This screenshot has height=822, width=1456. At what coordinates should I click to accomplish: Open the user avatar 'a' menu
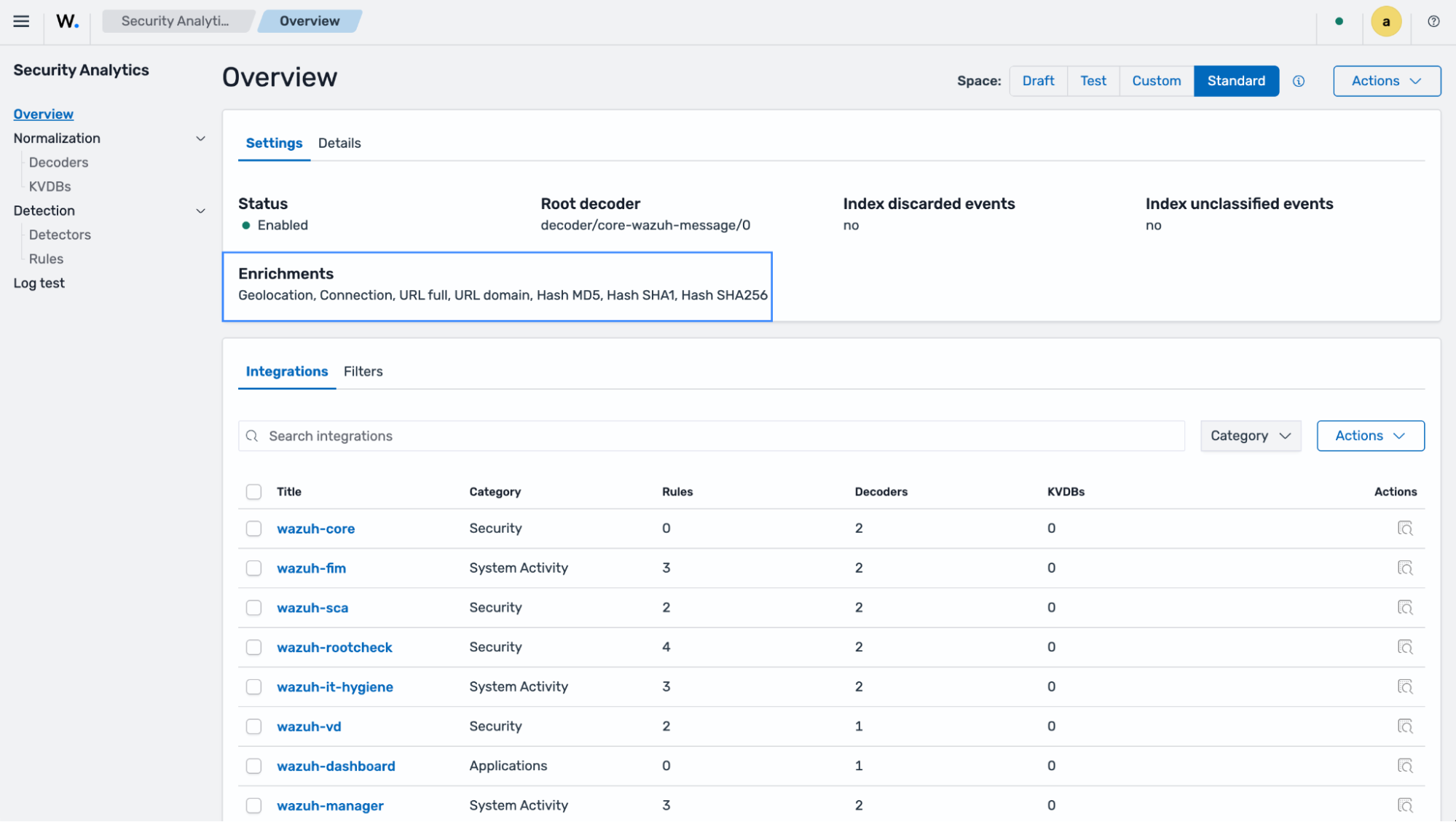1386,21
